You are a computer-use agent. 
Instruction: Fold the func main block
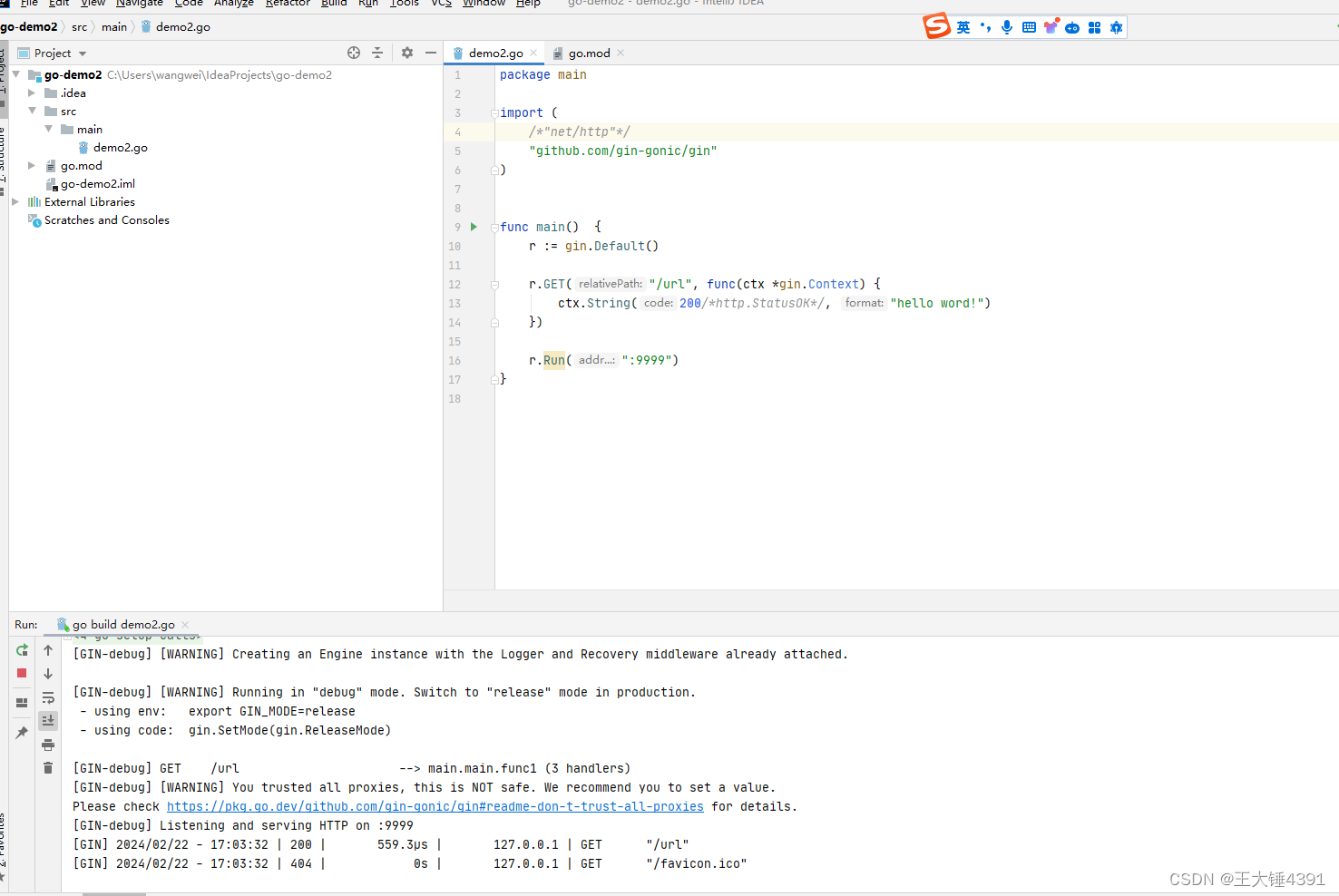pos(494,228)
